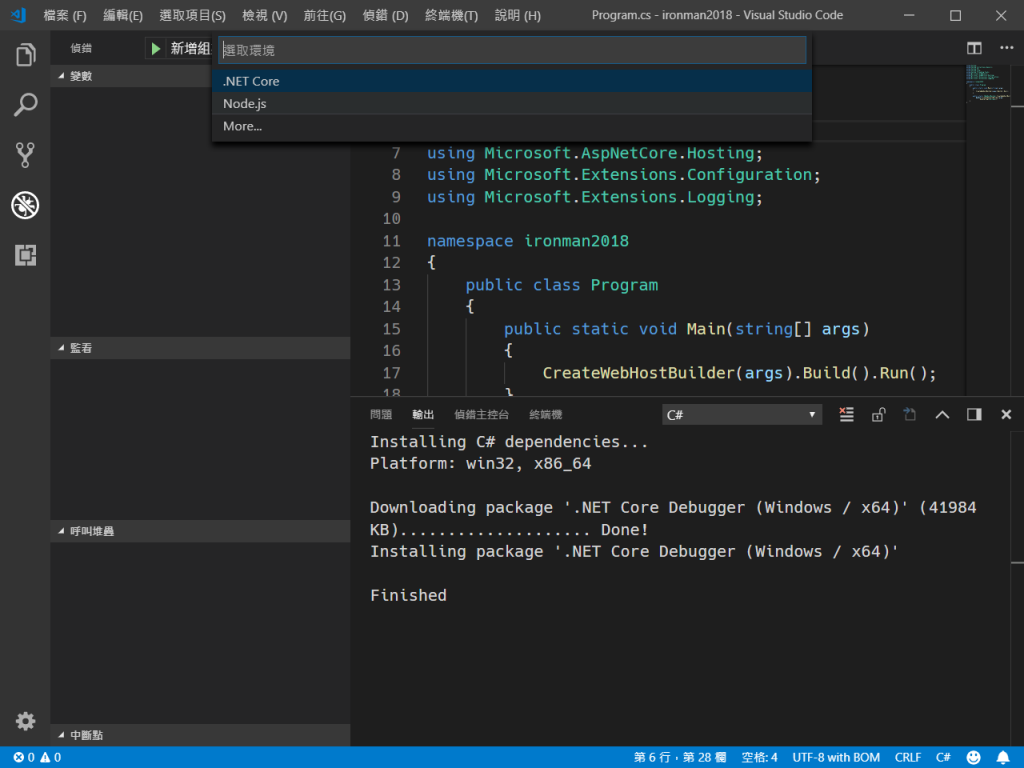1024x768 pixels.
Task: Collapse the 監看 section
Action: (x=200, y=348)
